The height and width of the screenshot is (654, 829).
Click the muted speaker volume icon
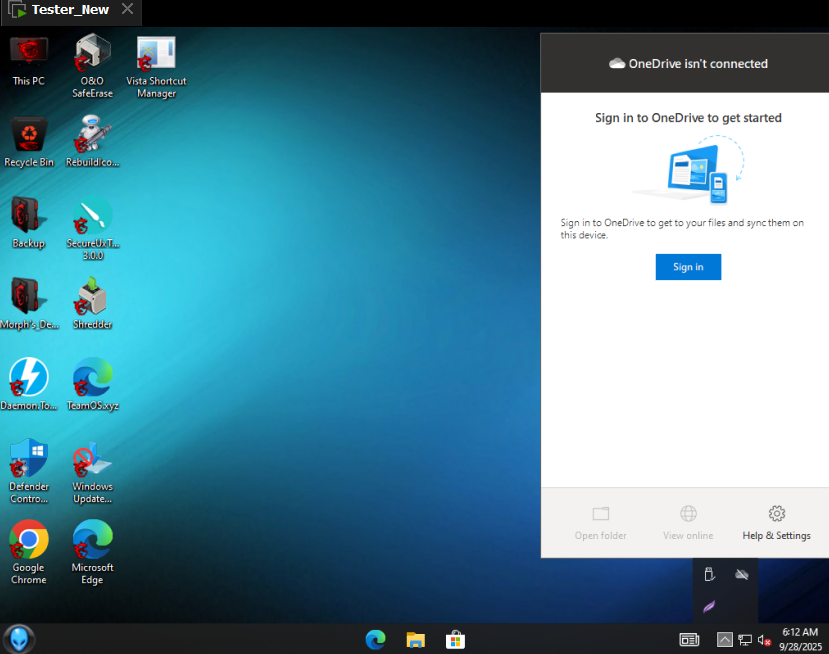(x=764, y=639)
